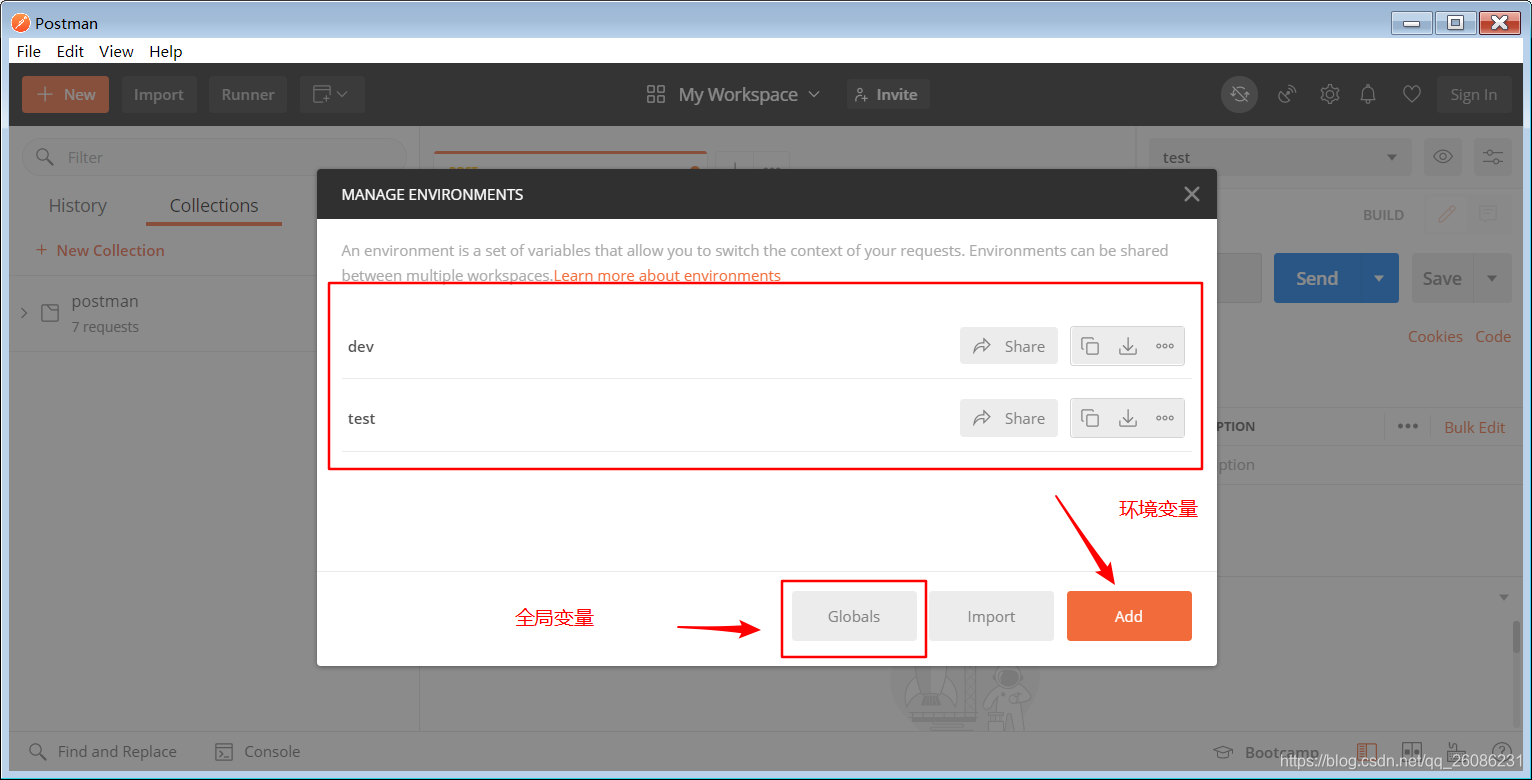Download the dev environment
Viewport: 1532px width, 780px height.
pyautogui.click(x=1128, y=346)
